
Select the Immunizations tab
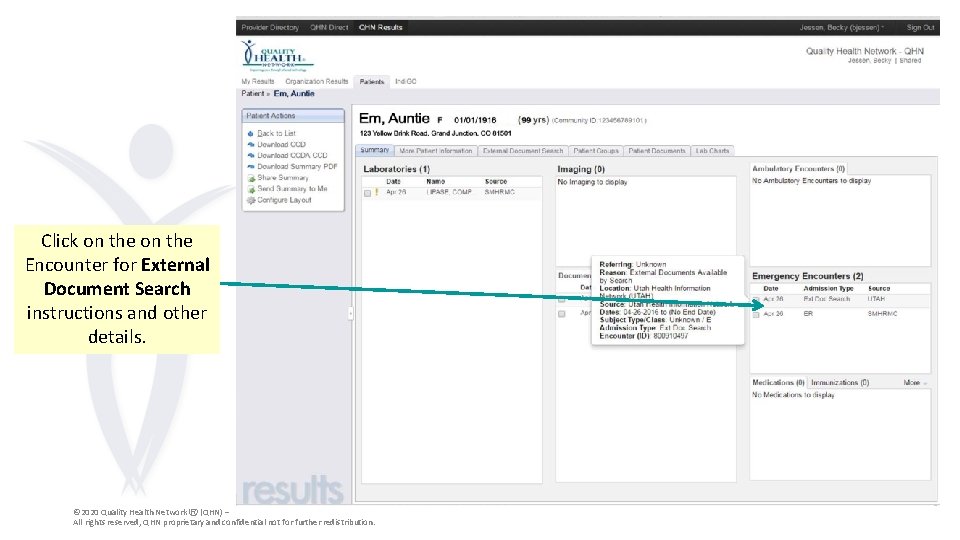(840, 383)
